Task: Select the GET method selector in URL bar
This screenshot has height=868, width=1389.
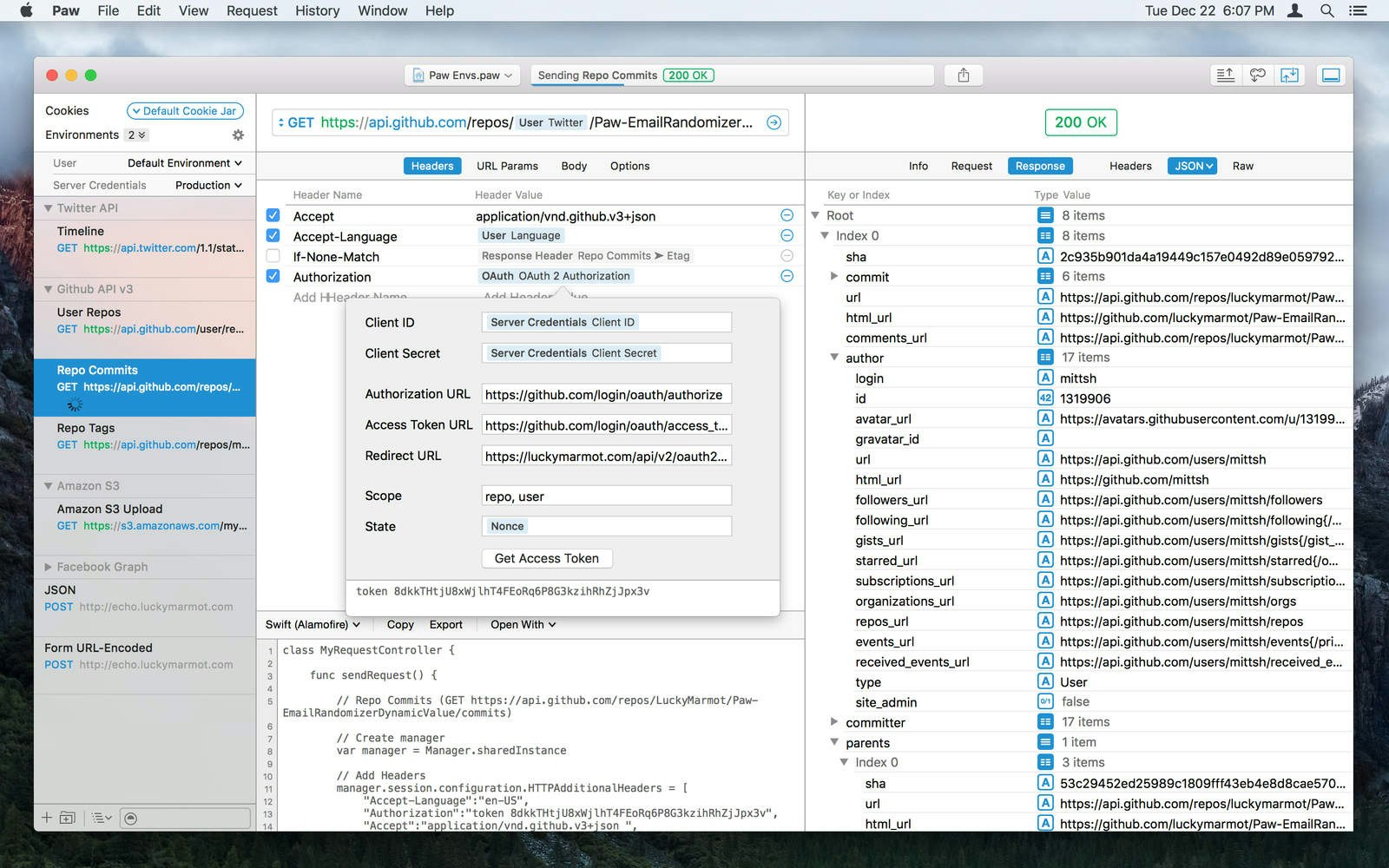Action: pyautogui.click(x=297, y=122)
